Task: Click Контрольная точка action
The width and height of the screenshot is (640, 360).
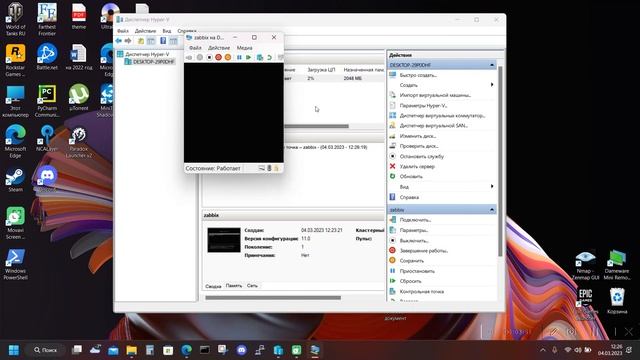Action: 422,291
